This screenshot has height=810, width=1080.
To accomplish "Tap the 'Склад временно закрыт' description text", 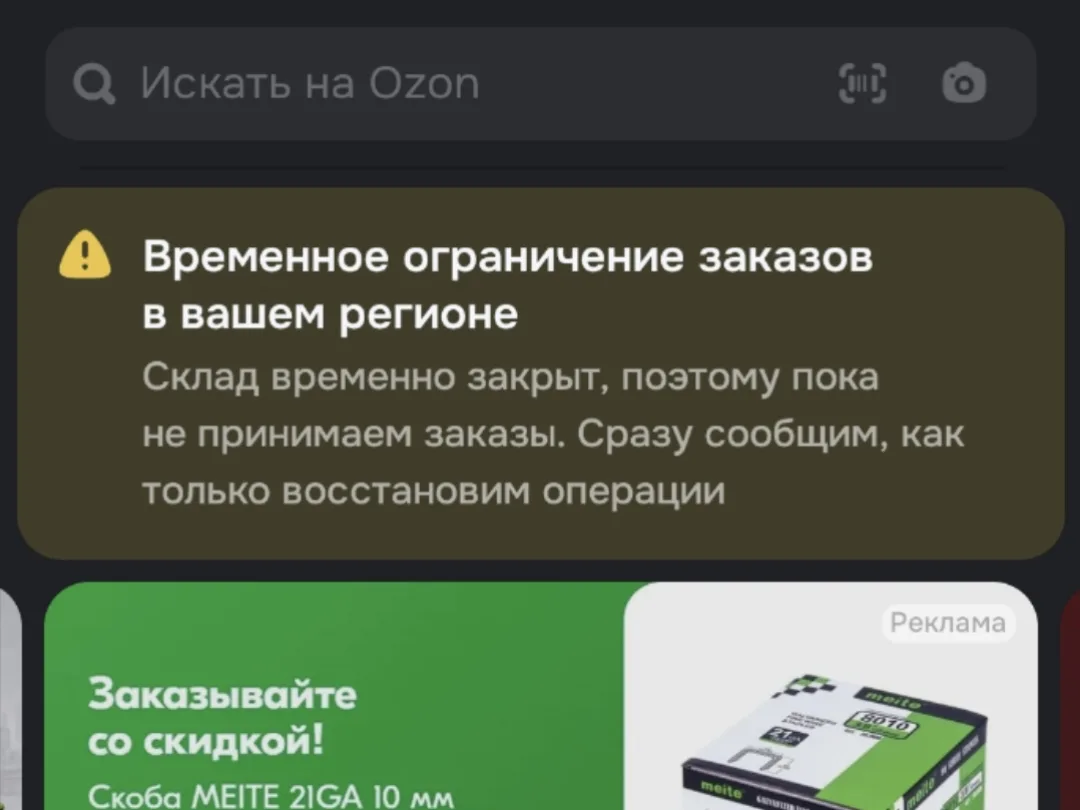I will click(553, 434).
